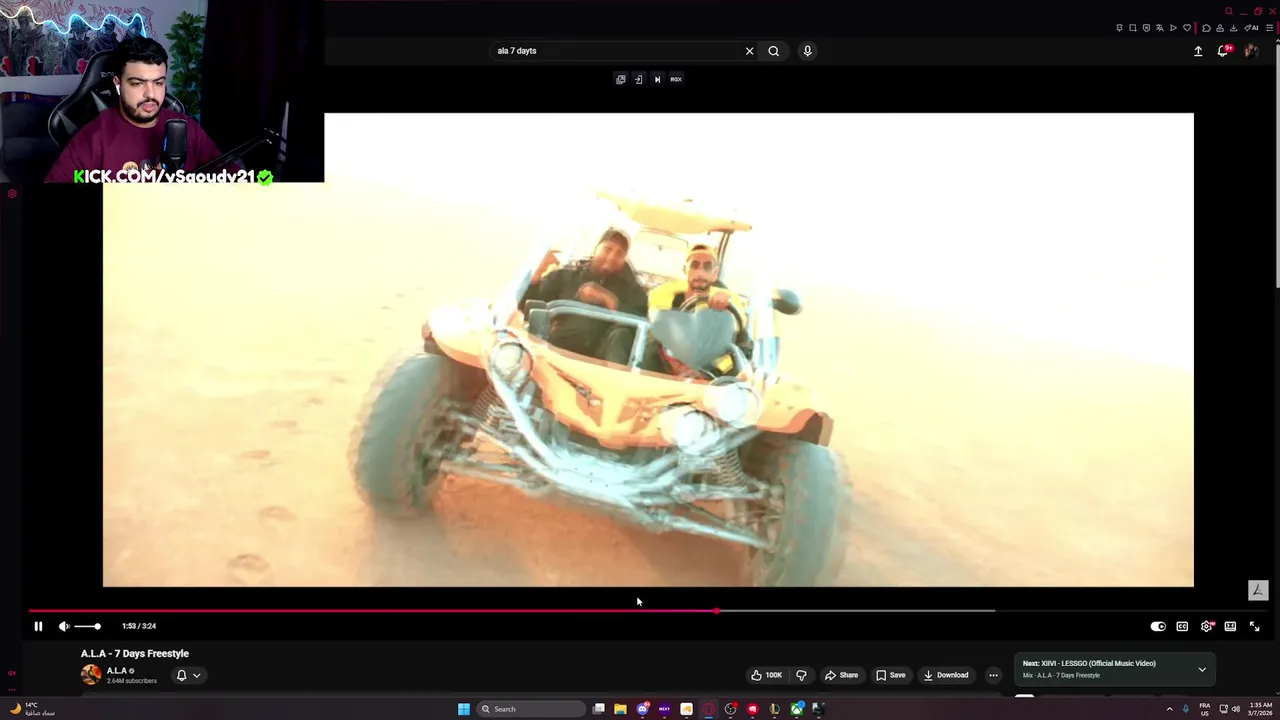Open the Windows Start menu
Image resolution: width=1280 pixels, height=720 pixels.
(464, 709)
